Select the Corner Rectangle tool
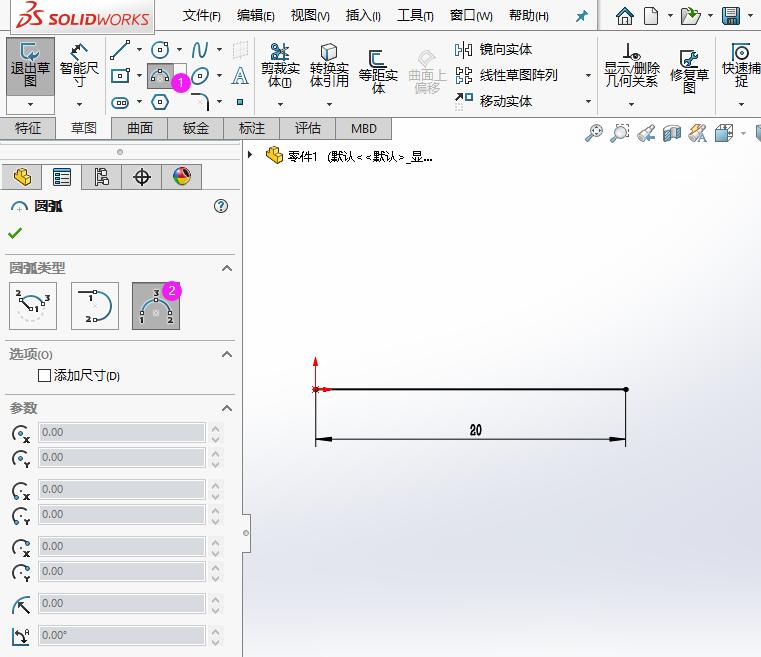761x657 pixels. click(120, 76)
